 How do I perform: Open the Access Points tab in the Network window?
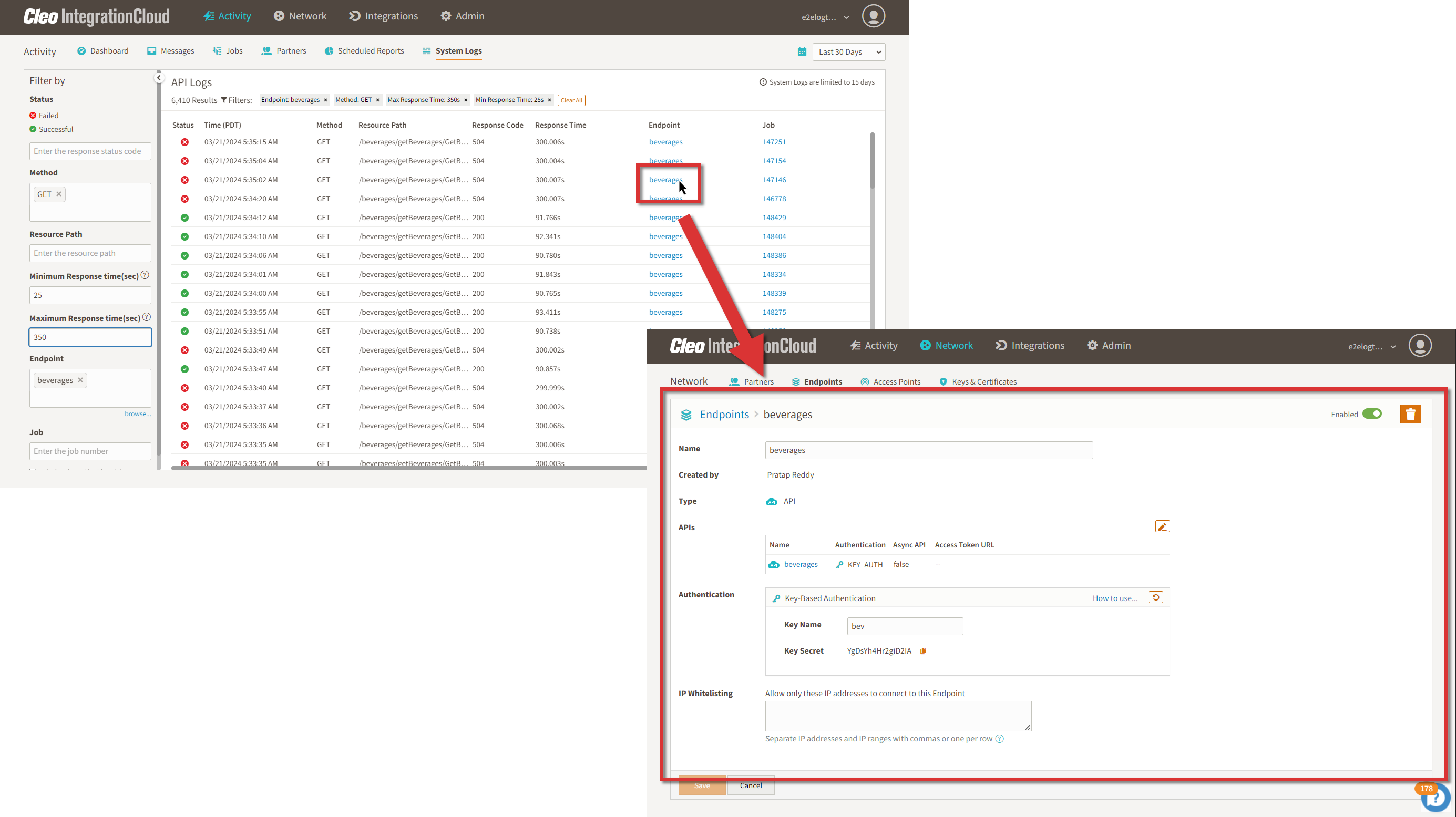tap(890, 382)
